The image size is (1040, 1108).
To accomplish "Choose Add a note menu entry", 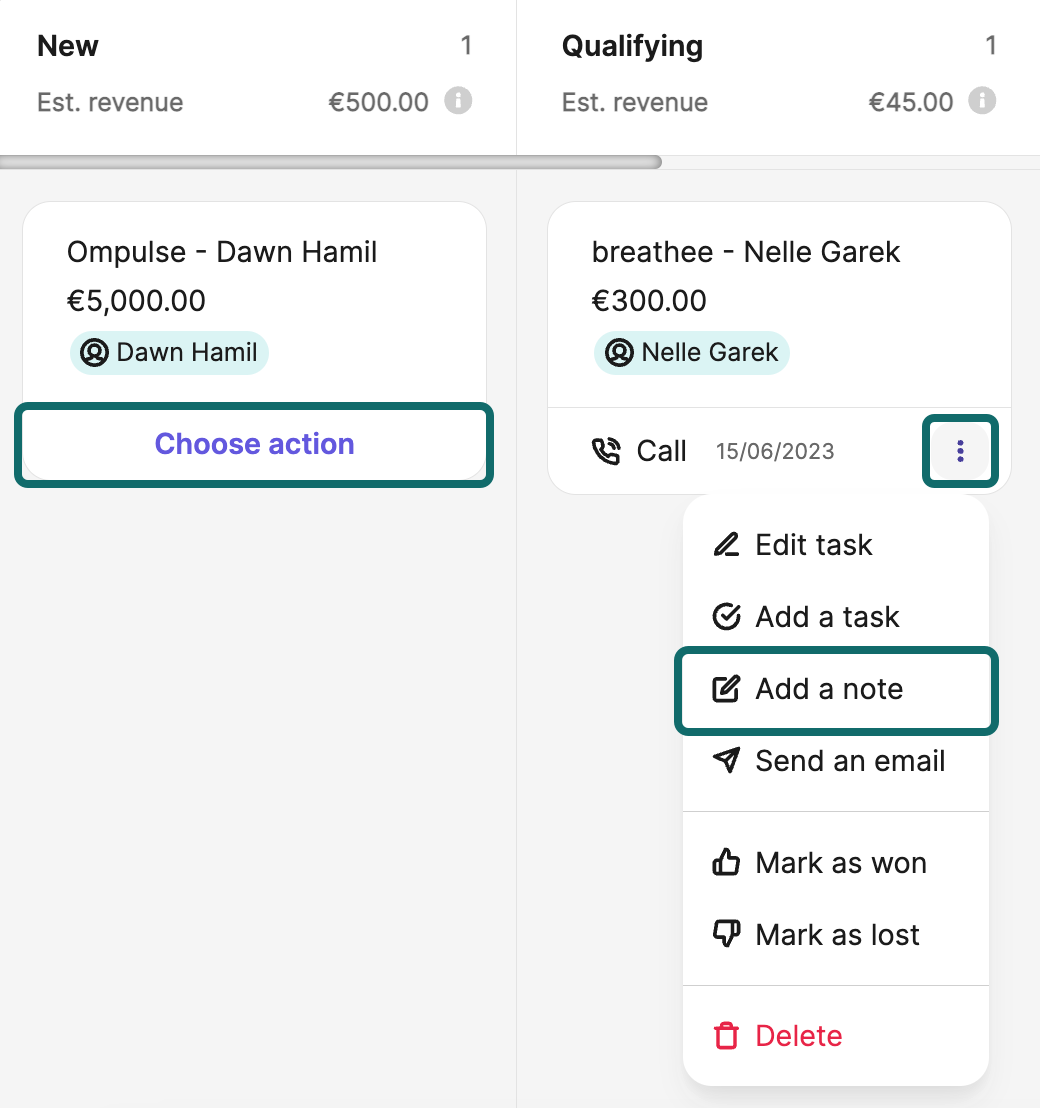I will pos(836,690).
